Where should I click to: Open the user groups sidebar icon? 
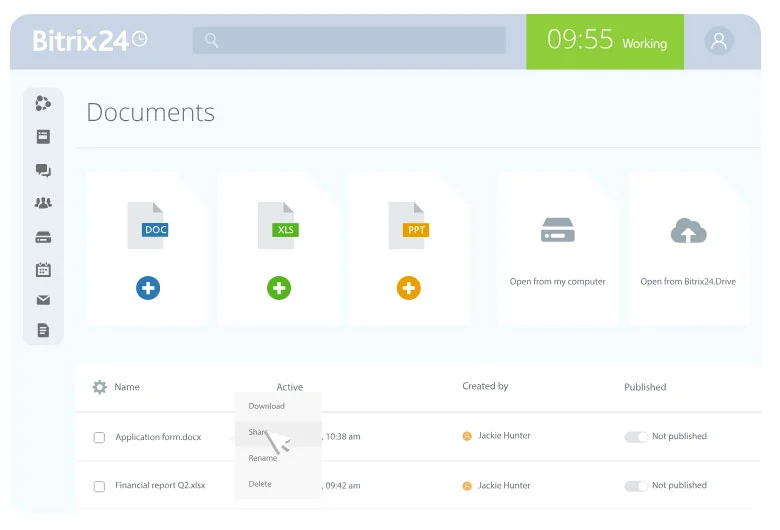pos(43,203)
